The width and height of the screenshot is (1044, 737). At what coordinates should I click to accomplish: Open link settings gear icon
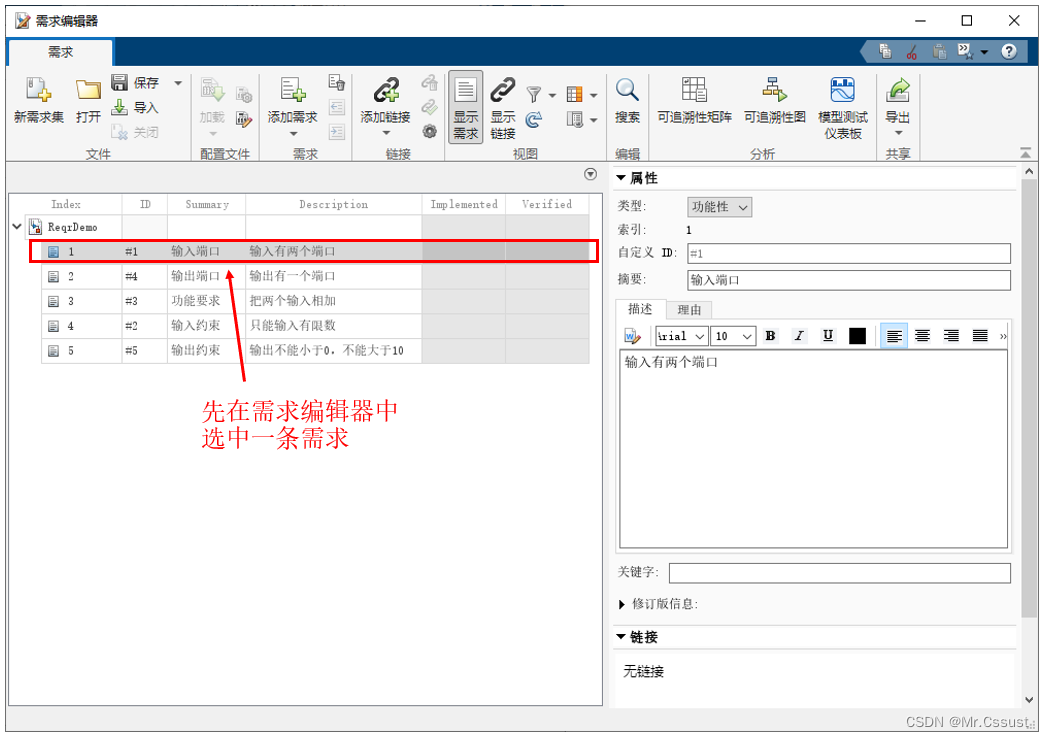tap(430, 132)
